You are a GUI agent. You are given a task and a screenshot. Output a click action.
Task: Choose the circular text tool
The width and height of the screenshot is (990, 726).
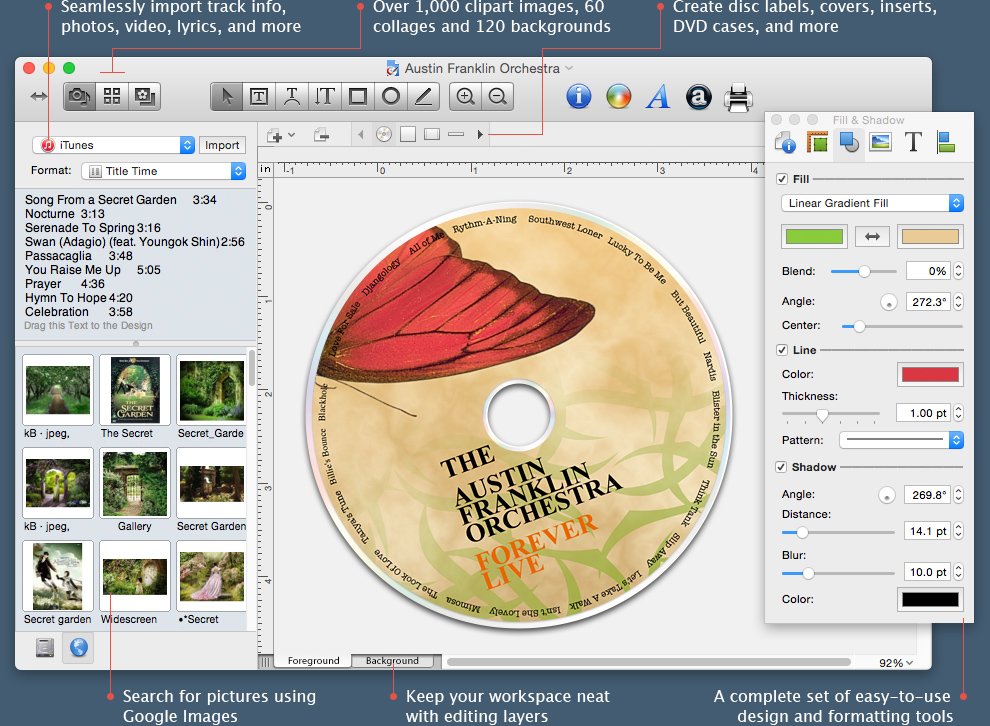(292, 97)
